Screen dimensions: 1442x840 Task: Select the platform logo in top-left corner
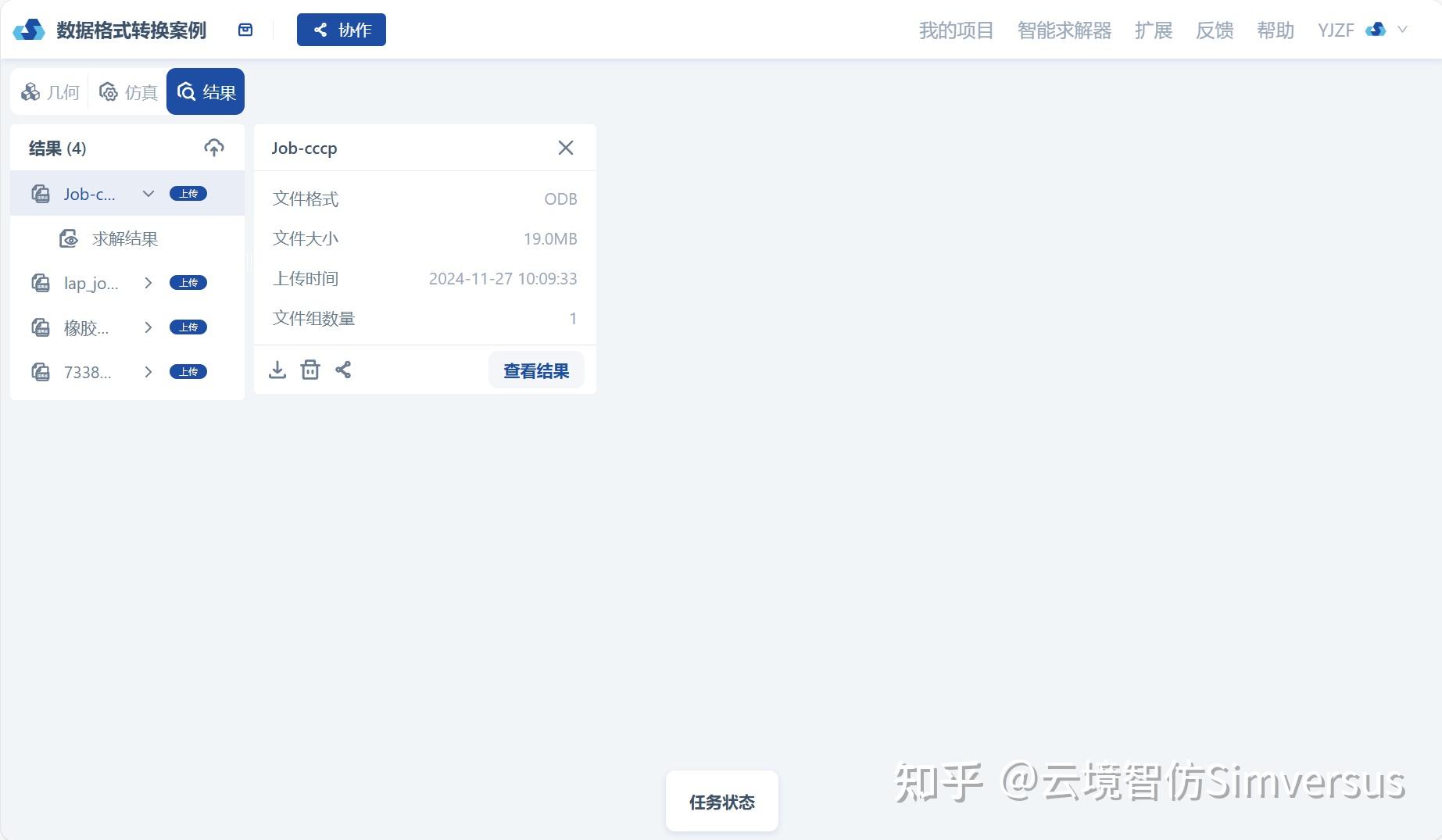pos(29,29)
